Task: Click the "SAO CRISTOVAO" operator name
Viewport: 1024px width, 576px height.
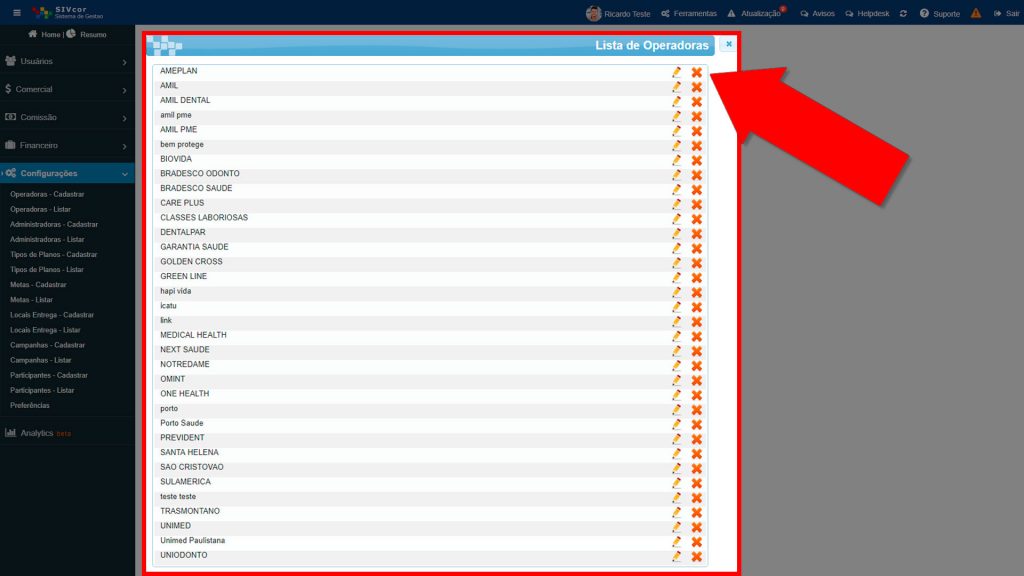Action: [x=192, y=467]
